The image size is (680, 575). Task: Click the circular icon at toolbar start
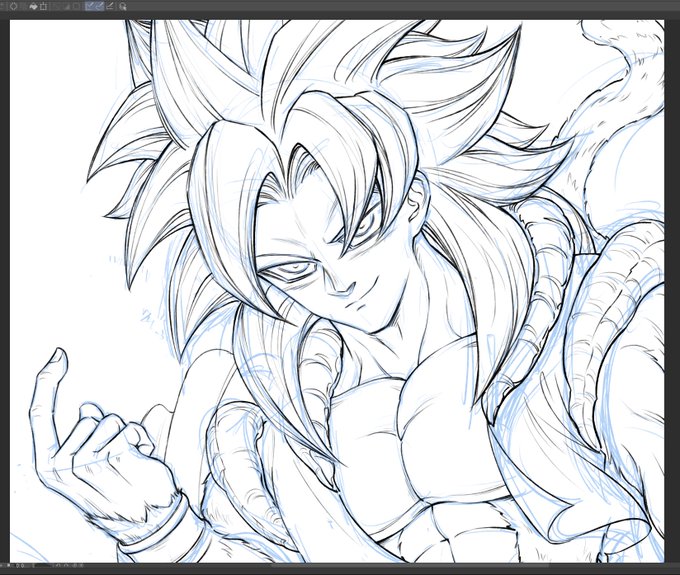(13, 6)
